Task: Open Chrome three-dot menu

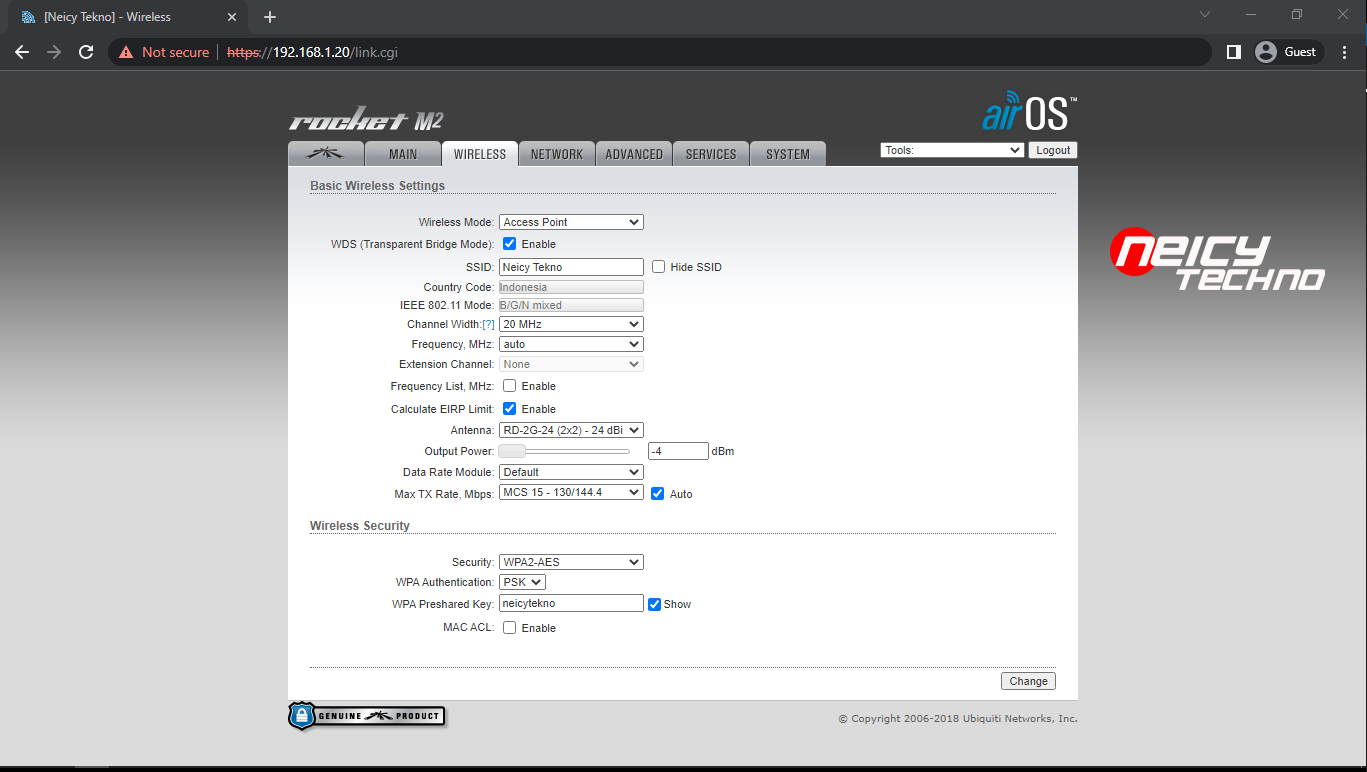Action: pos(1344,52)
